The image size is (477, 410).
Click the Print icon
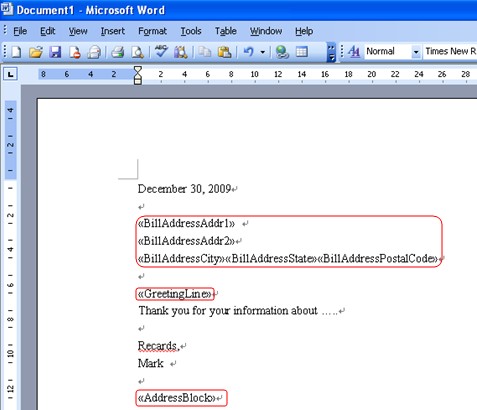(117, 52)
